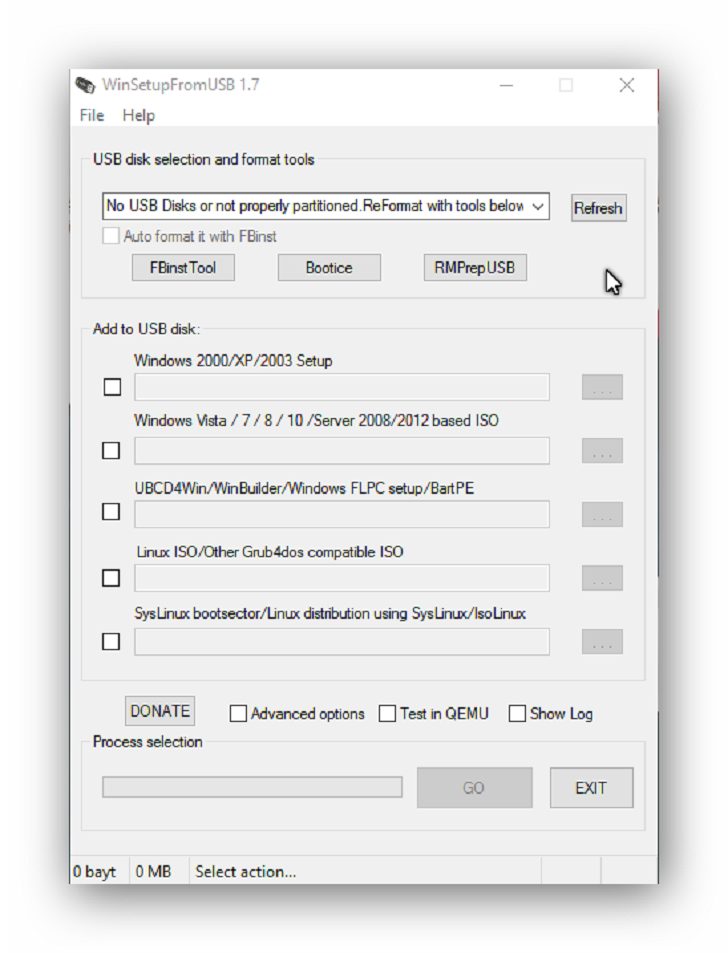Browse for SysLinux bootsector source
The height and width of the screenshot is (953, 728).
602,642
